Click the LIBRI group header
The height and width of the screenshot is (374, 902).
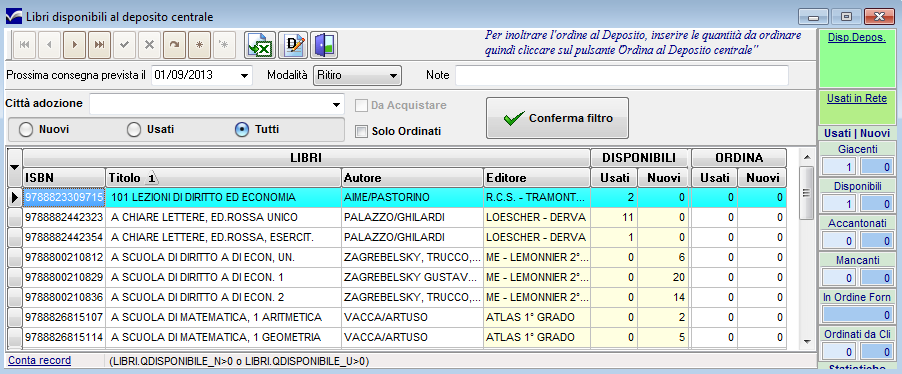306,158
